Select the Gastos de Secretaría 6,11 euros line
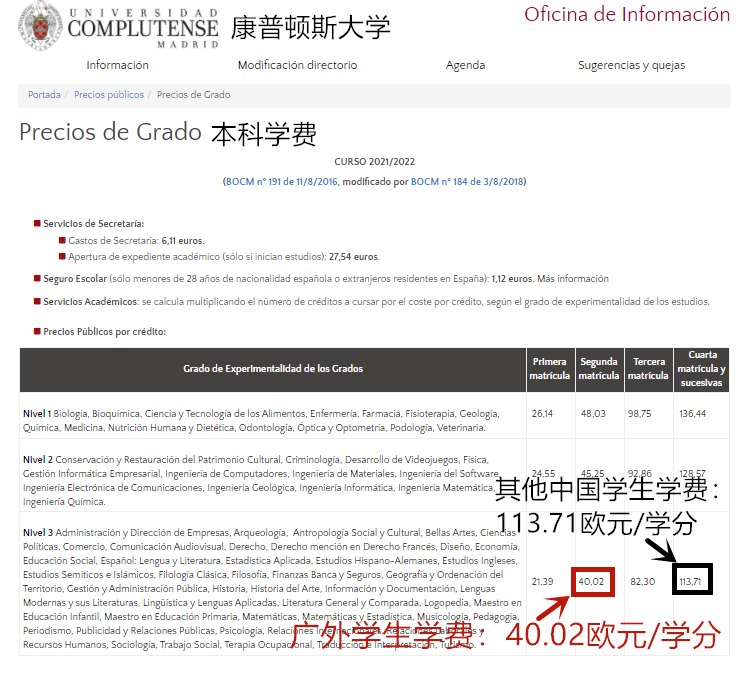The width and height of the screenshot is (742, 674). tap(136, 240)
